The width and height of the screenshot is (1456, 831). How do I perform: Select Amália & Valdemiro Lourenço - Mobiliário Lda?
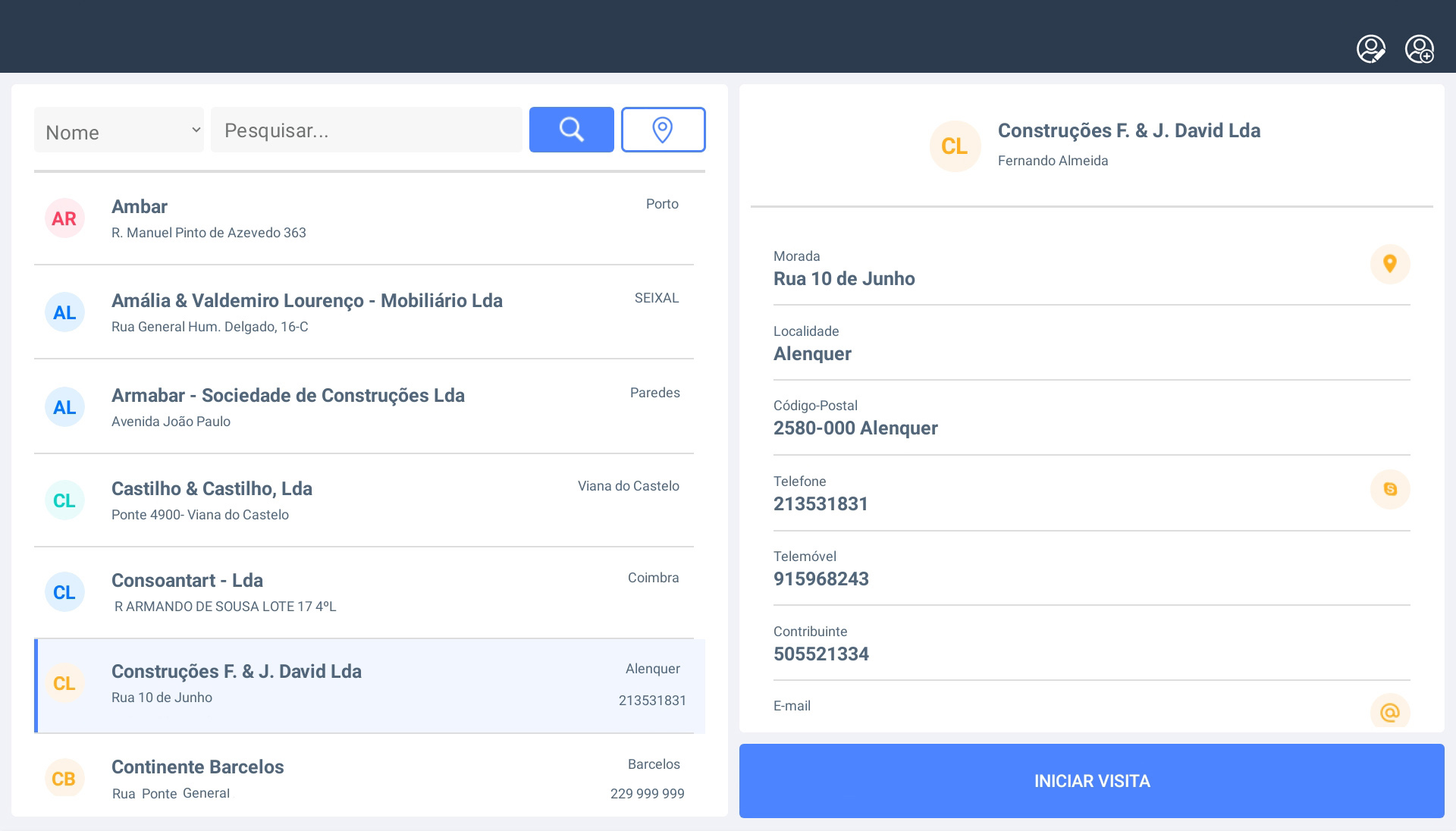tap(364, 312)
